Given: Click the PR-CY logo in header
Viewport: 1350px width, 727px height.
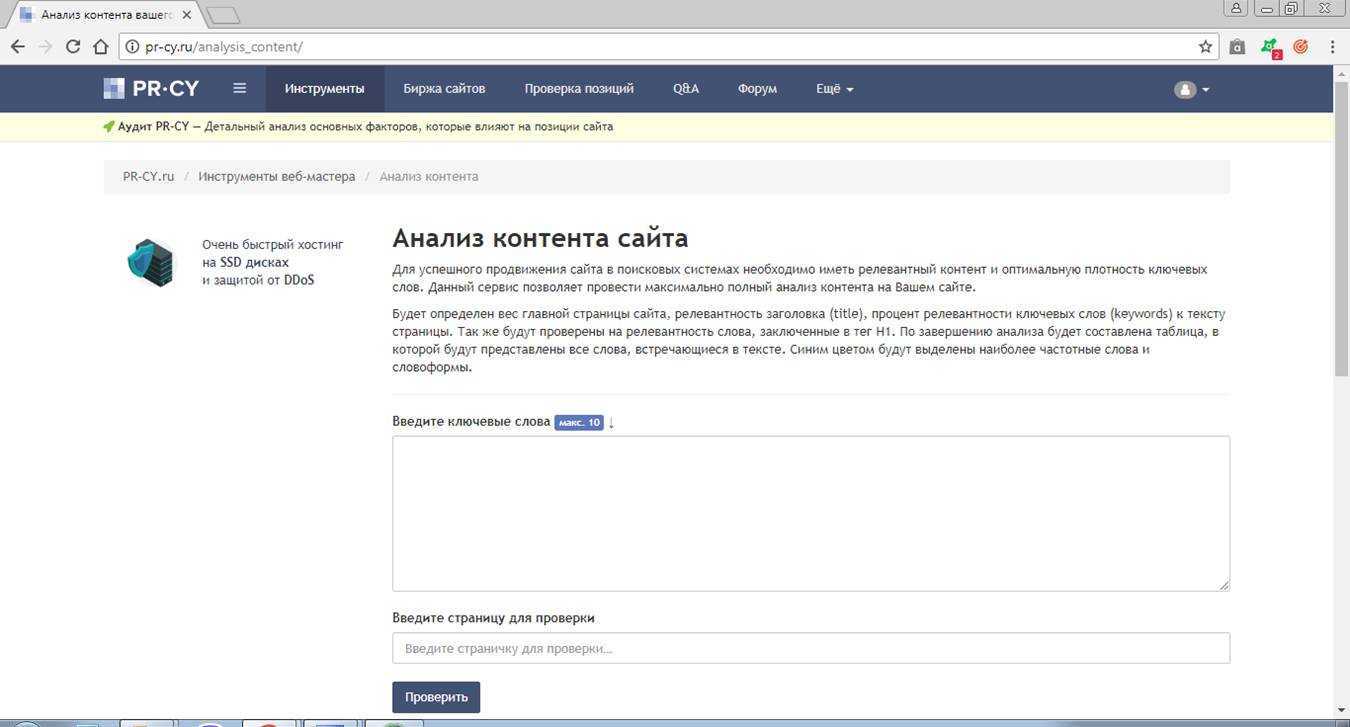Looking at the screenshot, I should click(x=151, y=89).
